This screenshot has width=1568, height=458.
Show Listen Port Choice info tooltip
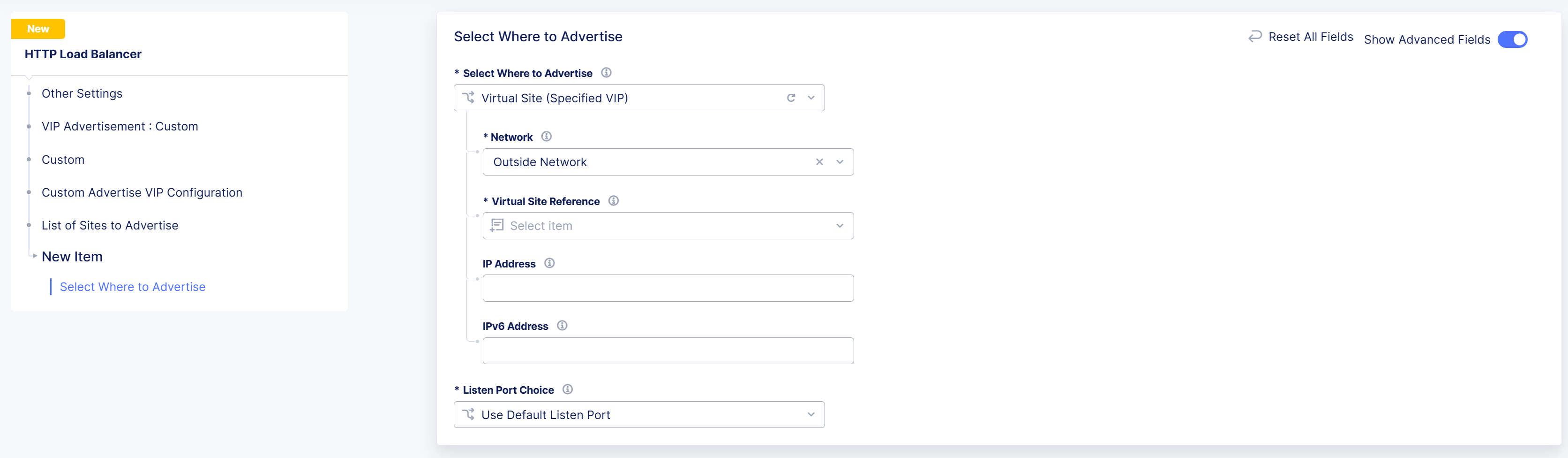[567, 389]
